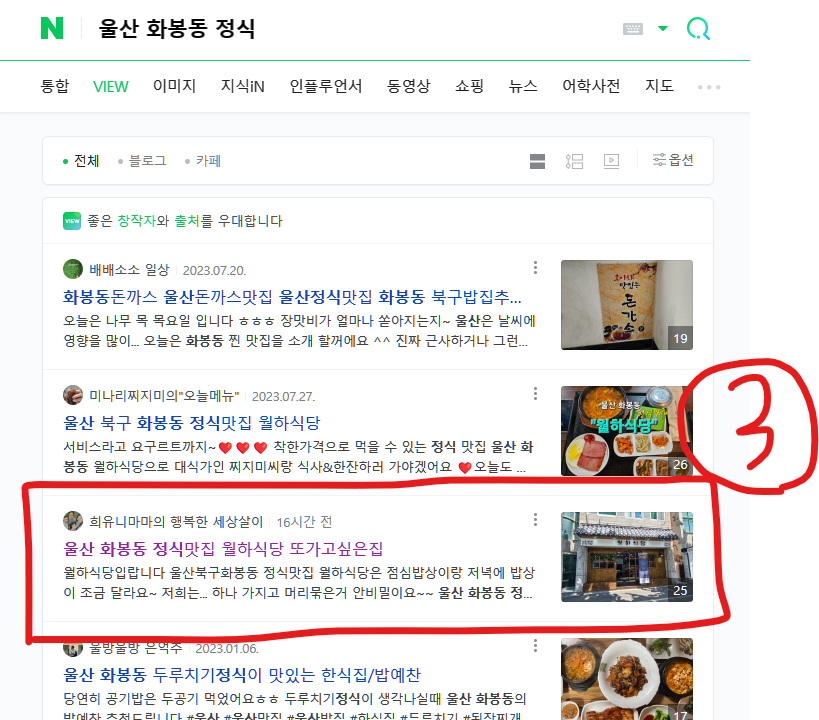Screen dimensions: 819x720
Task: Open more options for 배배소소 일상 post
Action: [535, 268]
